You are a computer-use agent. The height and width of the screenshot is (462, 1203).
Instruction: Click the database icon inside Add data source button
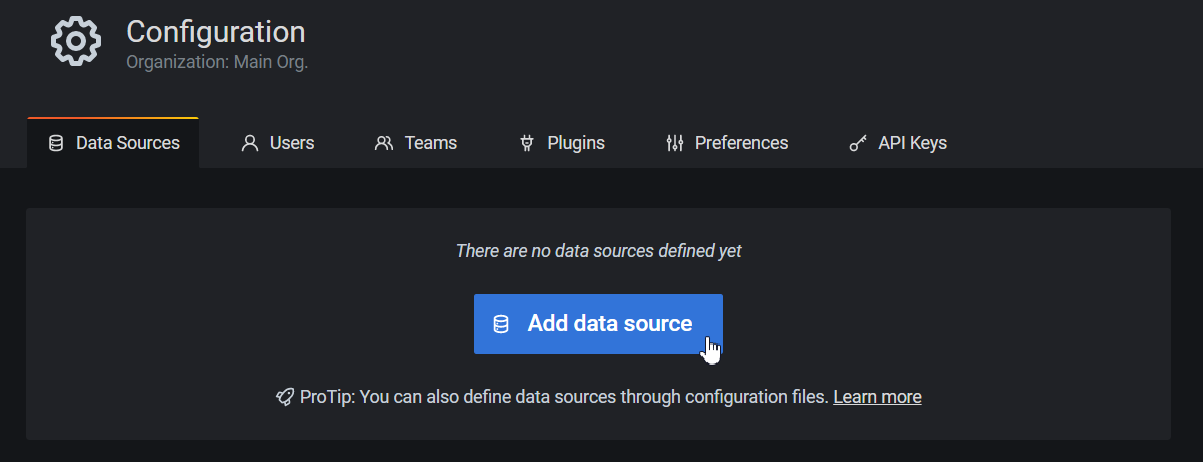(501, 324)
